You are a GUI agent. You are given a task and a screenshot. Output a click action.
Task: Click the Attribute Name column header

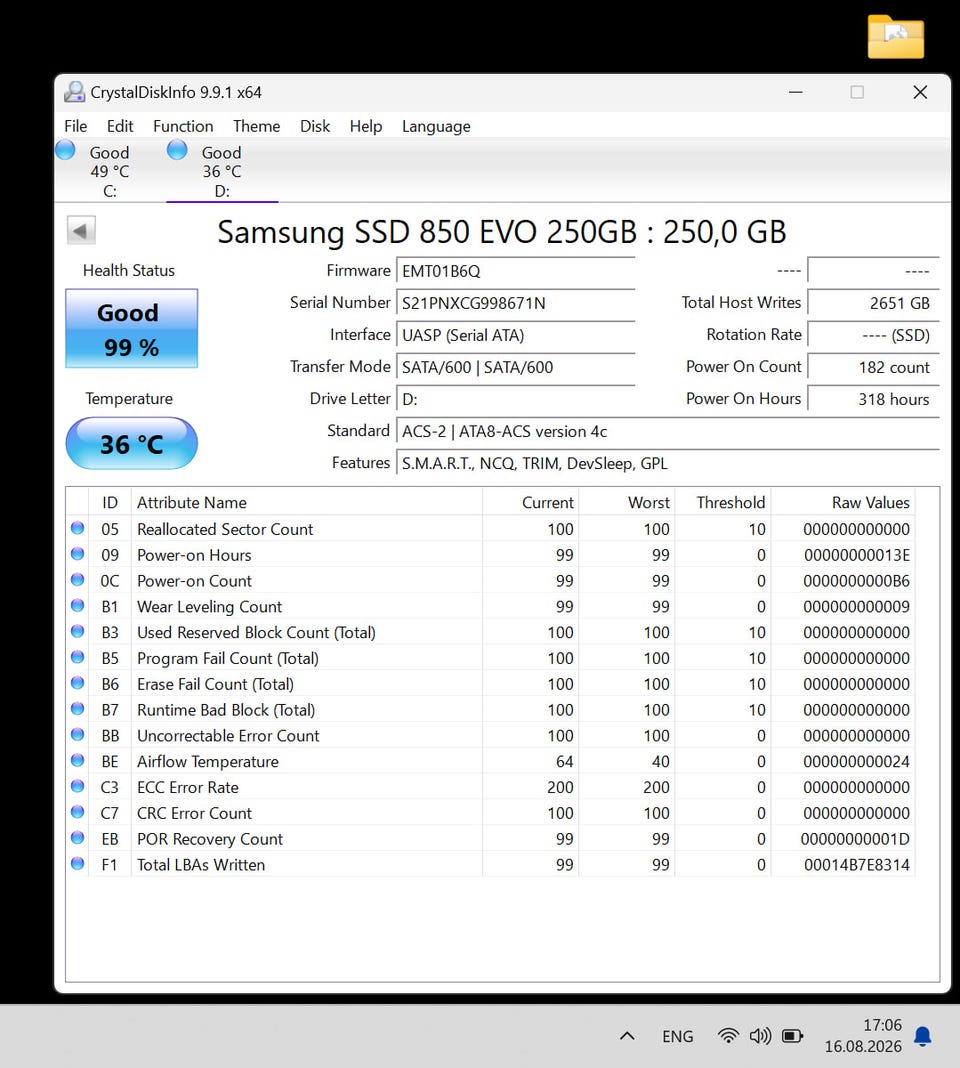[x=307, y=502]
